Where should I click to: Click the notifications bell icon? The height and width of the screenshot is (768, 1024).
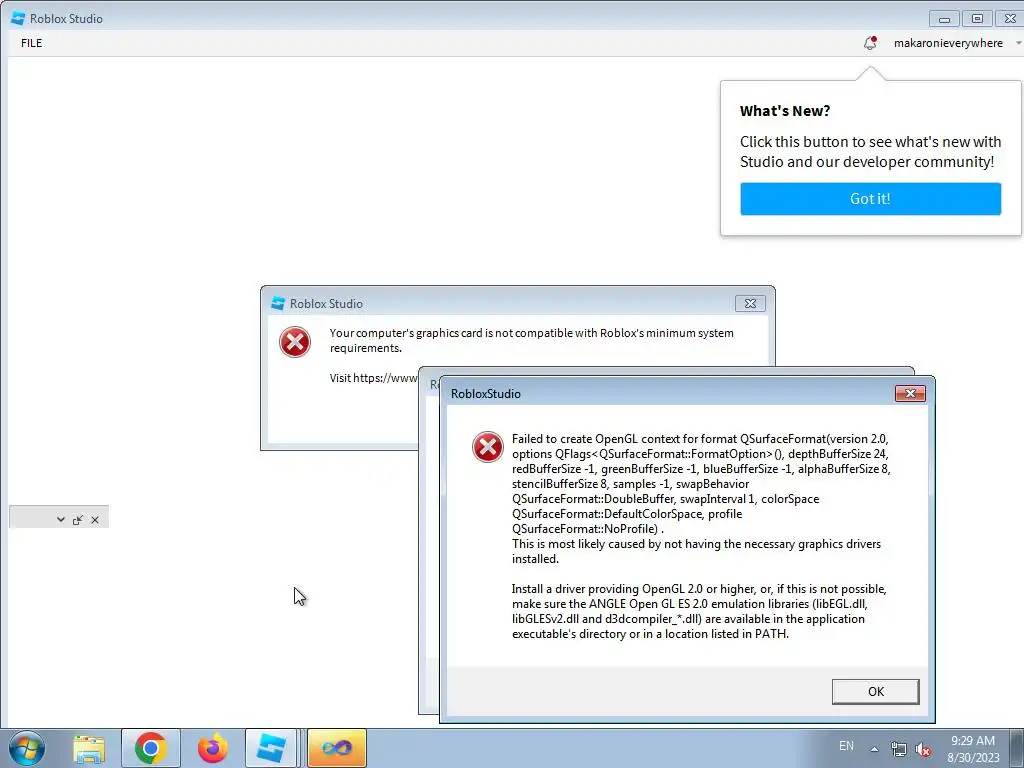pyautogui.click(x=870, y=43)
